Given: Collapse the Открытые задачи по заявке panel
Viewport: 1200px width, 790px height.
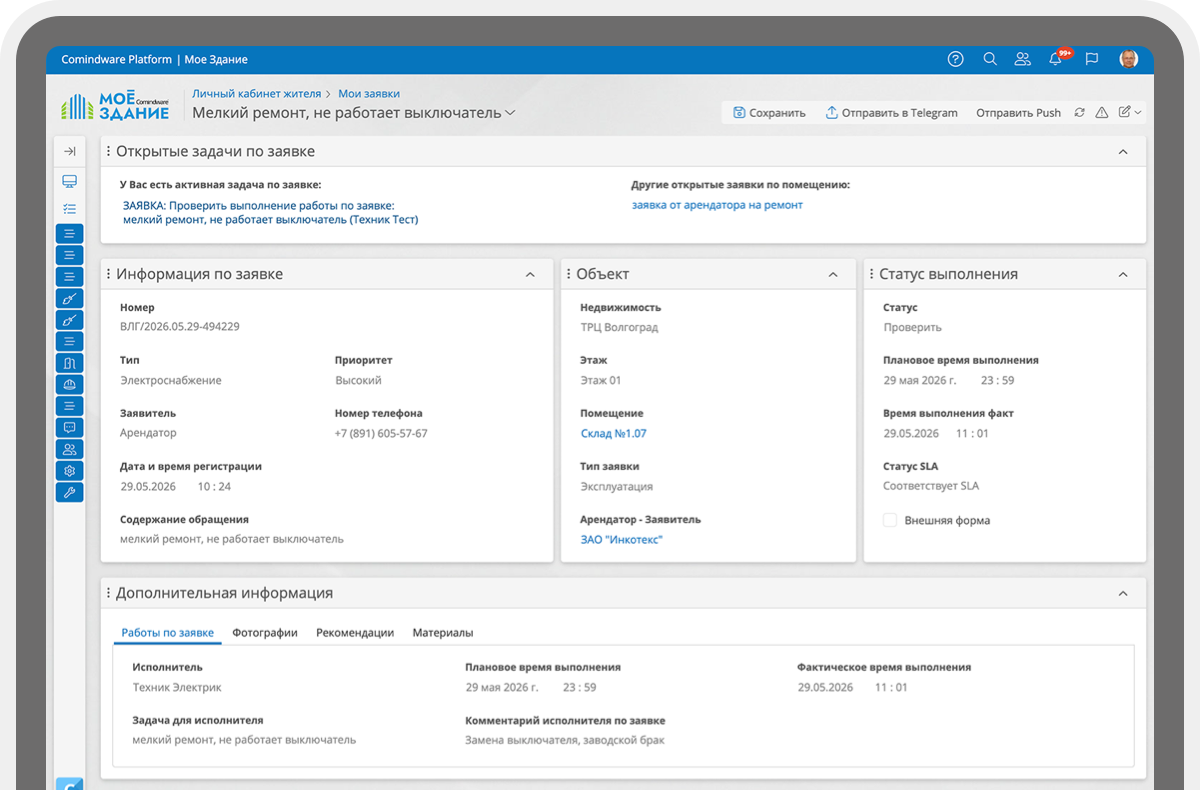Looking at the screenshot, I should (x=1123, y=152).
